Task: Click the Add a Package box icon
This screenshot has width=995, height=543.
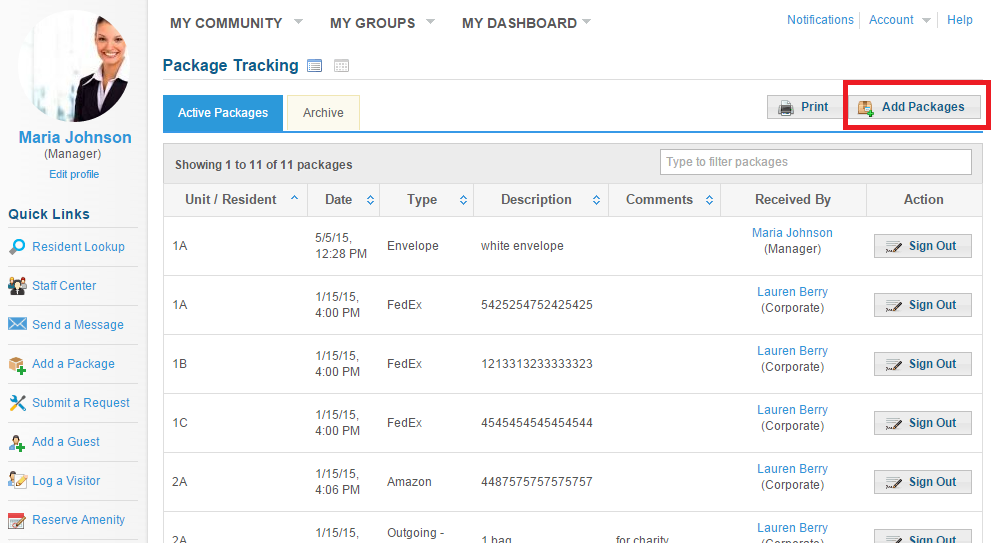Action: 17,365
